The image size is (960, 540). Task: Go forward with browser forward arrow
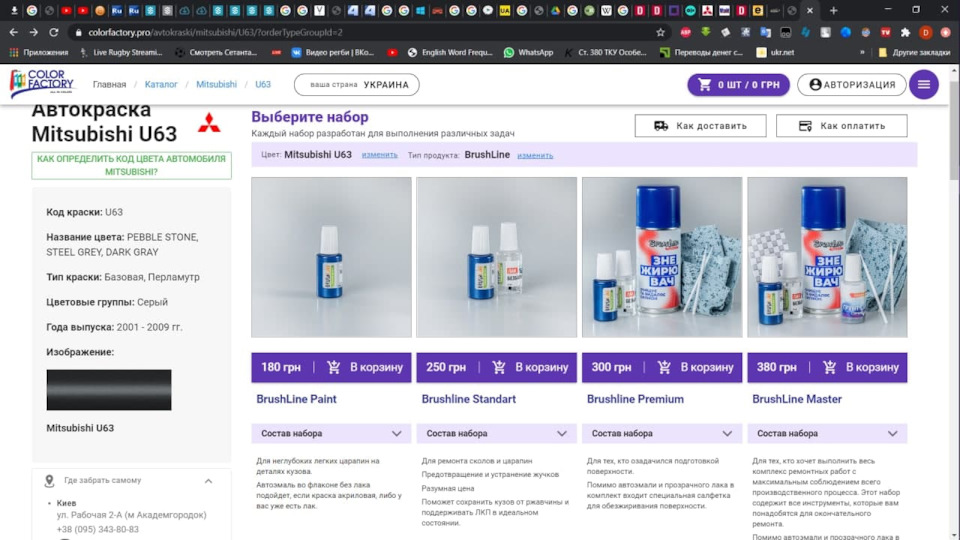34,32
